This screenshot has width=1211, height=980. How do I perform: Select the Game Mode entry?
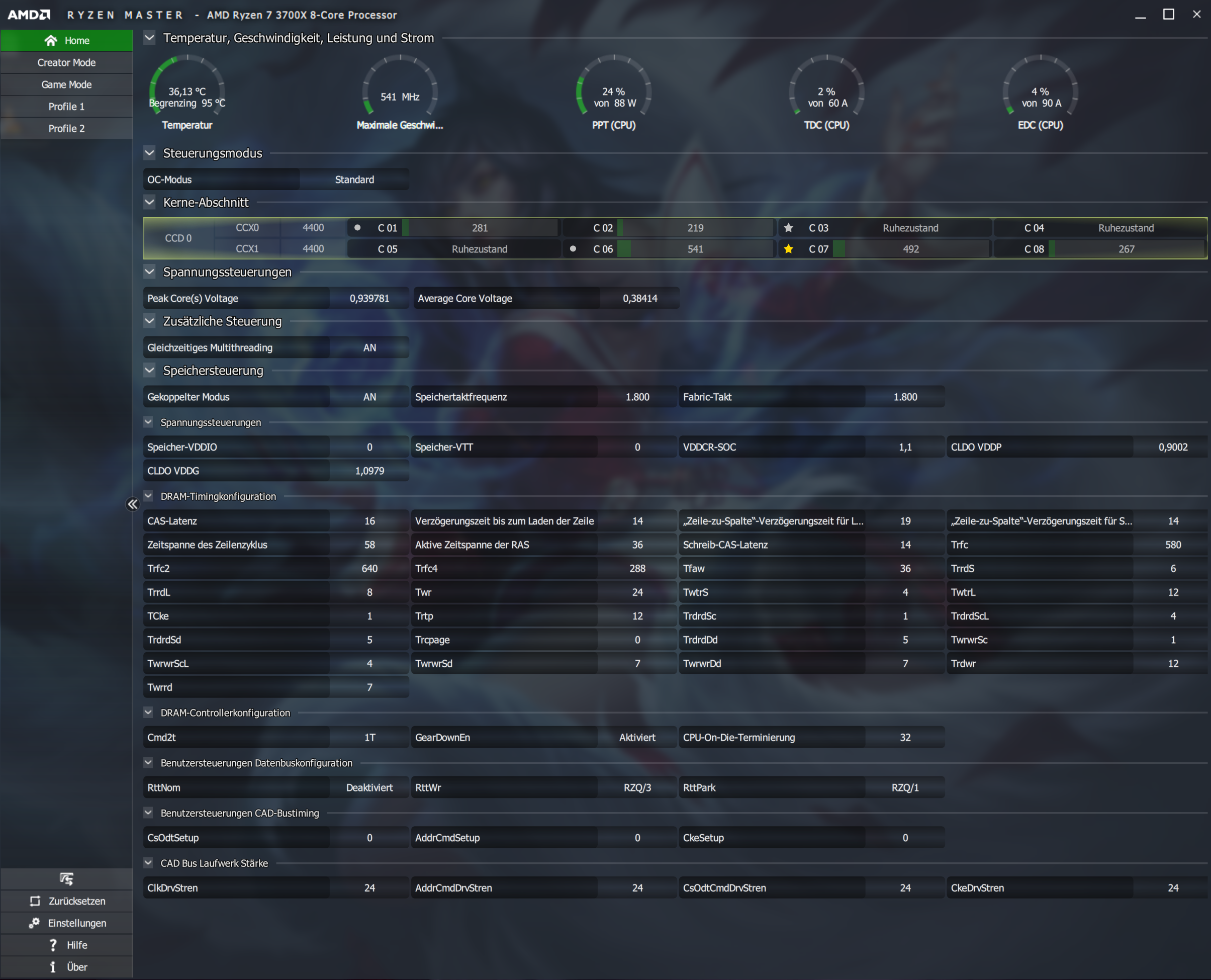pos(66,84)
